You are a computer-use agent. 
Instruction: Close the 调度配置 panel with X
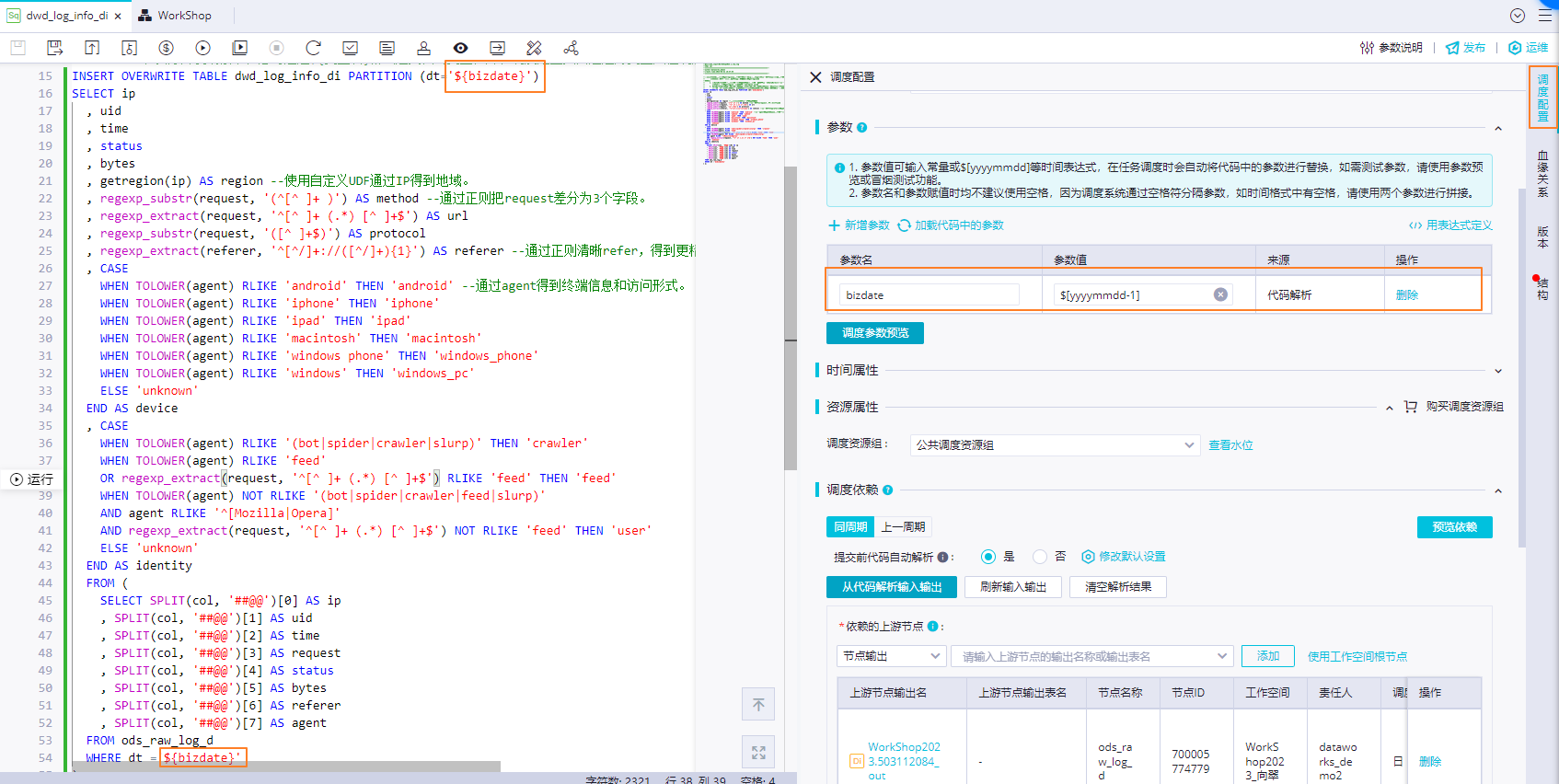coord(815,77)
